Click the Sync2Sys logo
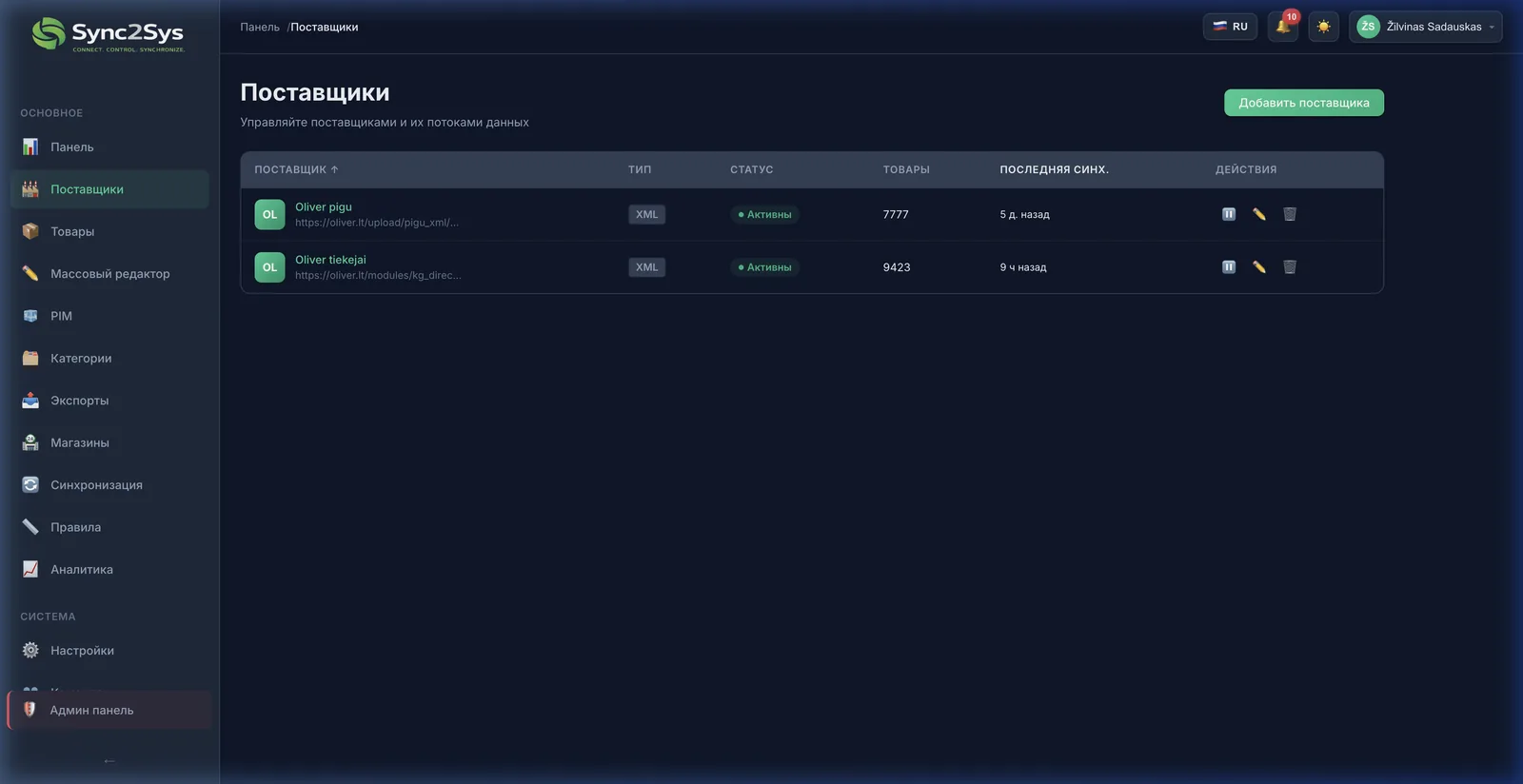The height and width of the screenshot is (784, 1523). (108, 34)
